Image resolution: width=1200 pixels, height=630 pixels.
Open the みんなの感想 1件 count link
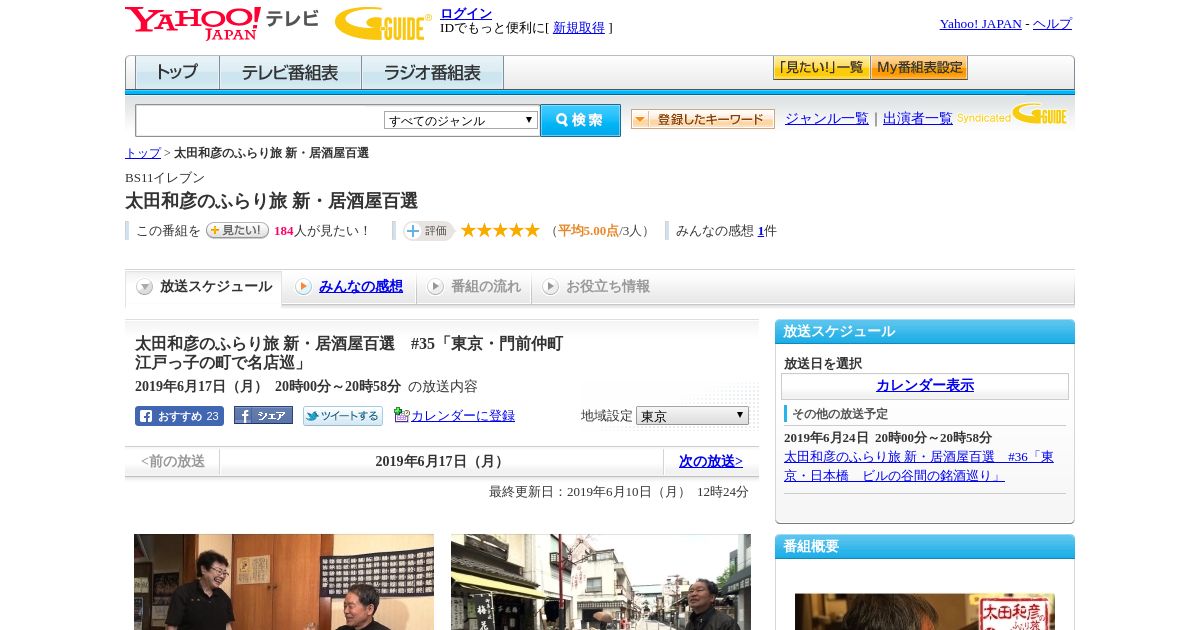tap(761, 231)
